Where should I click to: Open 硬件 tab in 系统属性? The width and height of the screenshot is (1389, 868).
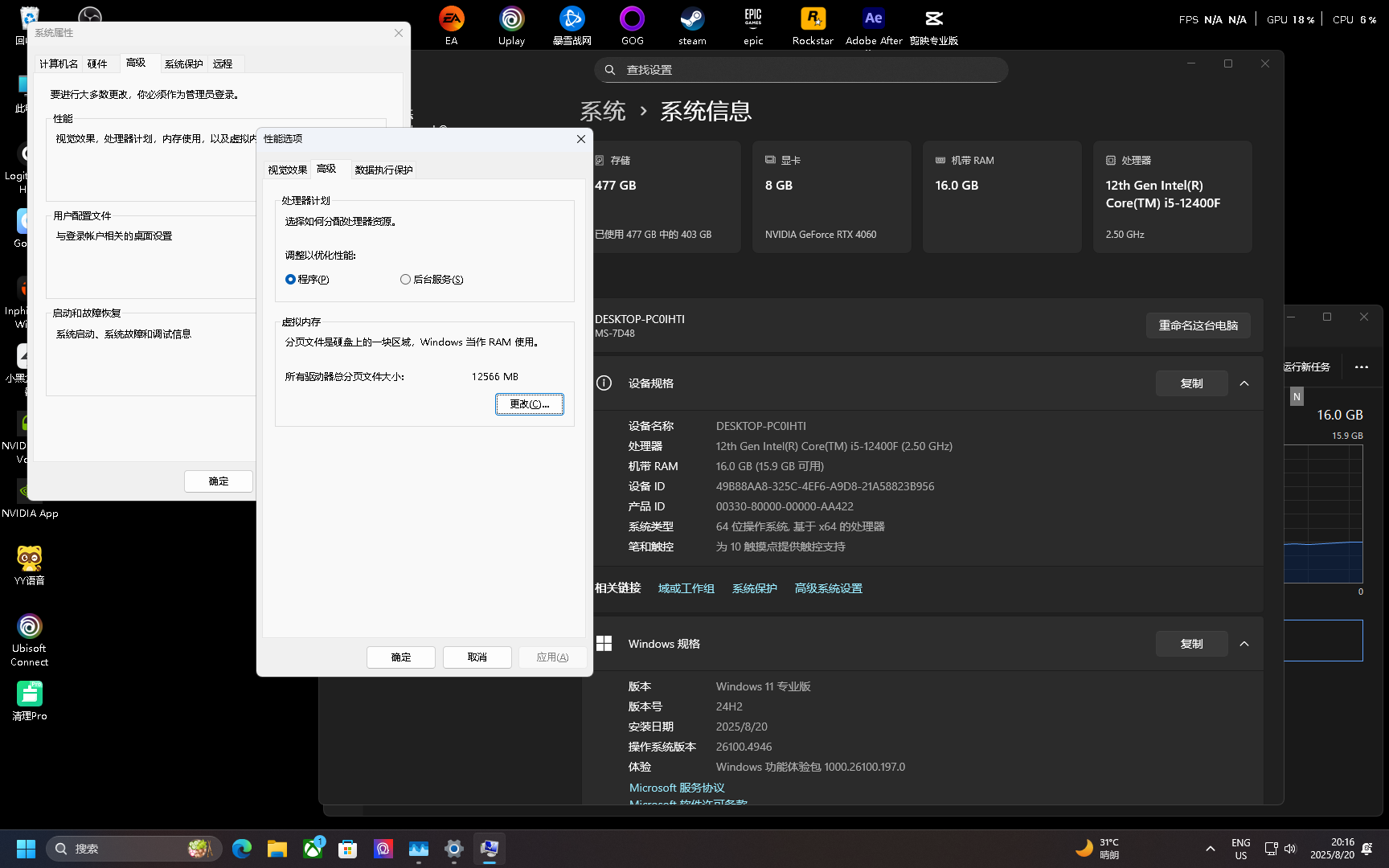coord(97,63)
